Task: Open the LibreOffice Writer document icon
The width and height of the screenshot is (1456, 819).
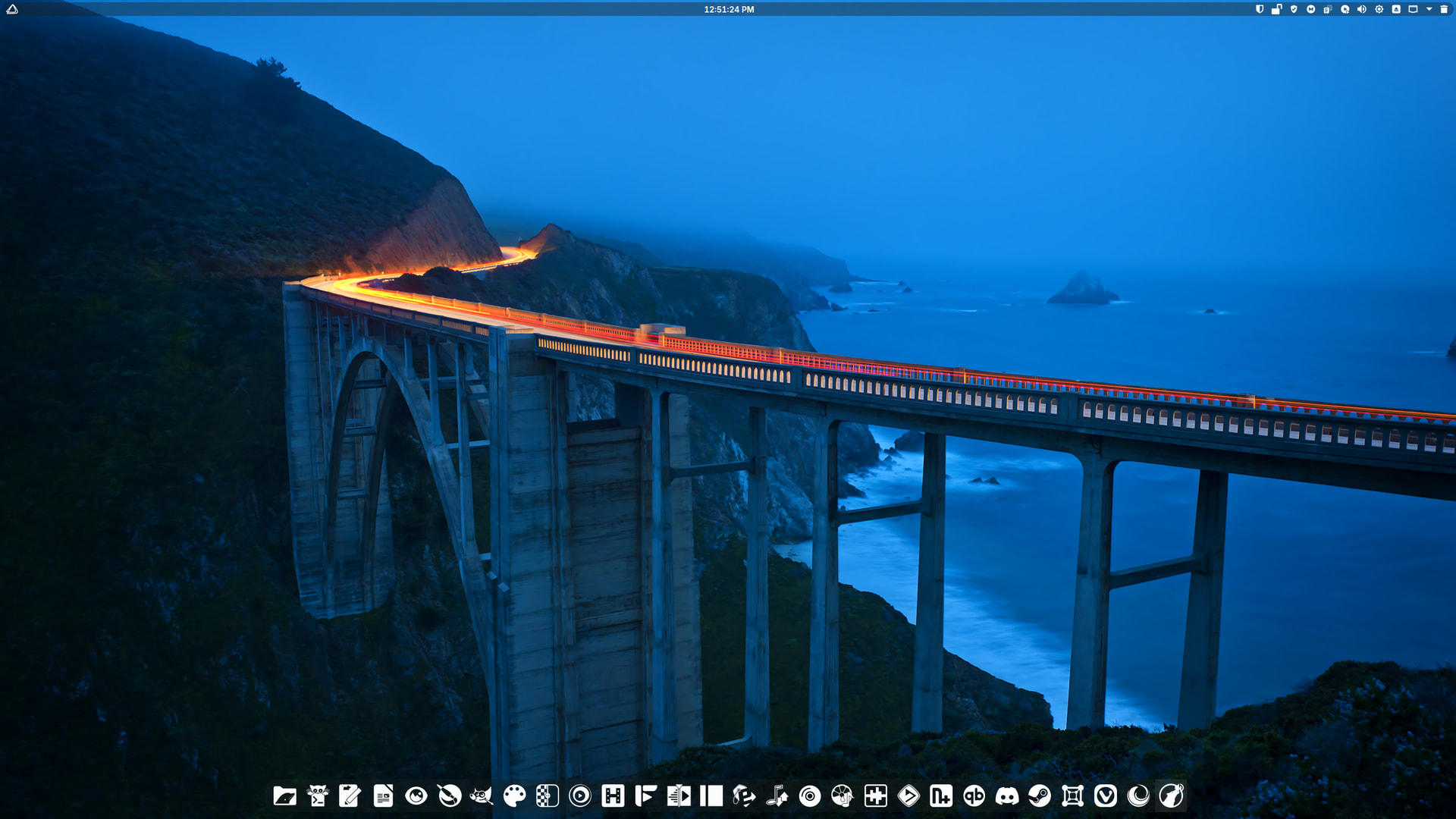Action: point(384,795)
